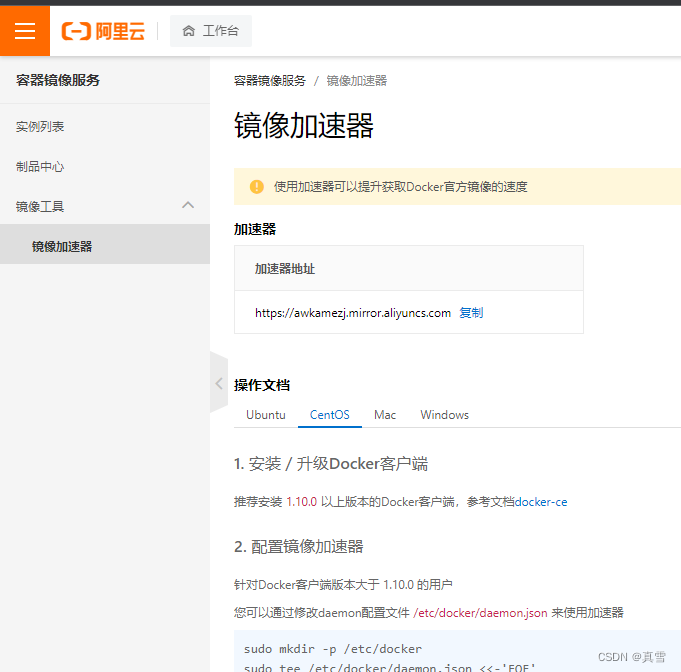Click the /etc/docker/daemon.json path text
Image resolution: width=681 pixels, height=672 pixels.
click(x=480, y=613)
